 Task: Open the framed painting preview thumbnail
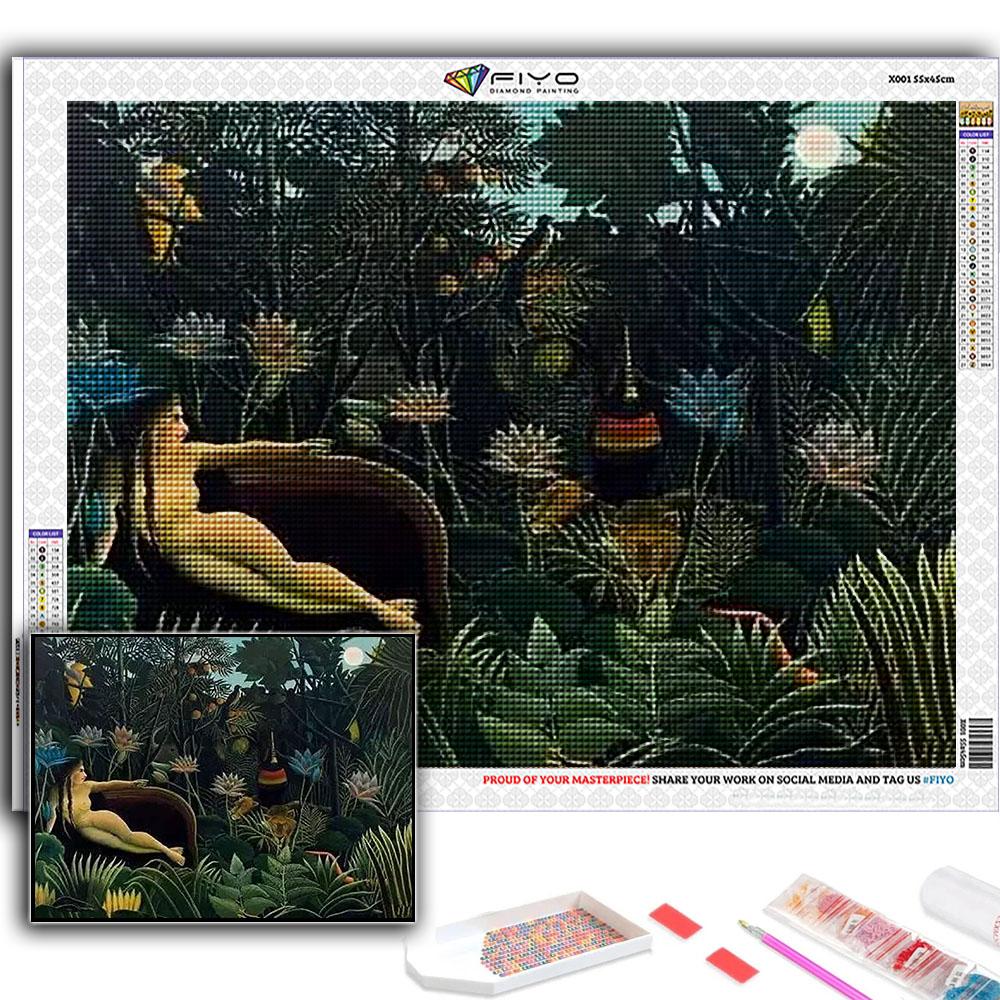[x=222, y=776]
